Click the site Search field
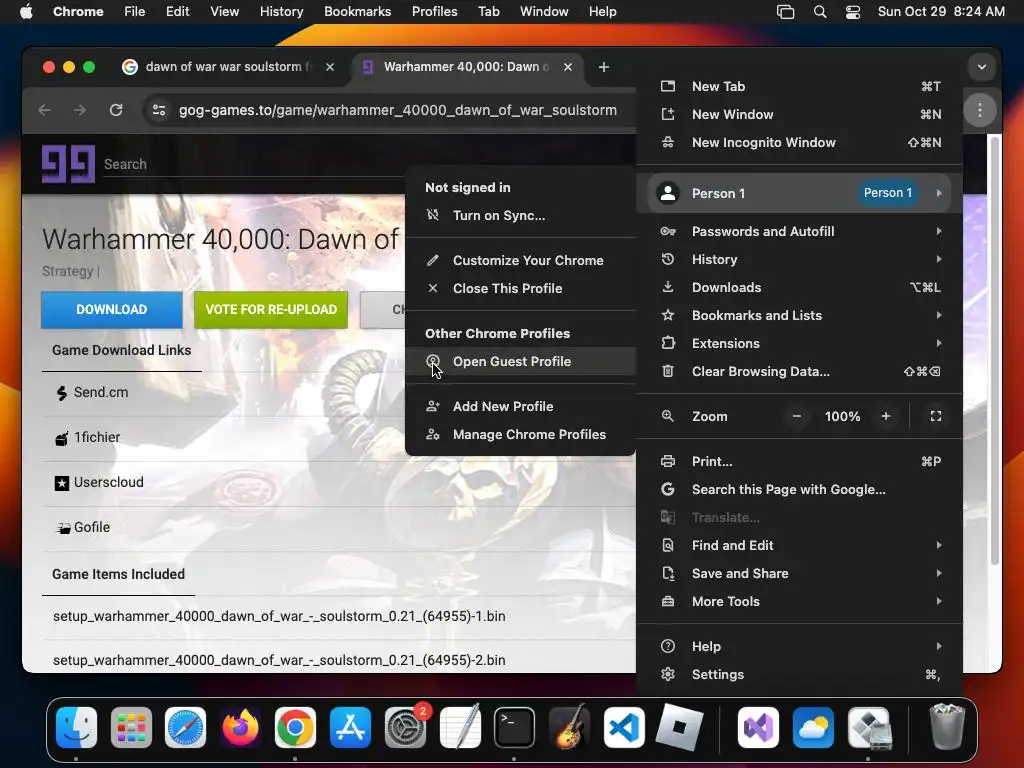 (x=251, y=164)
